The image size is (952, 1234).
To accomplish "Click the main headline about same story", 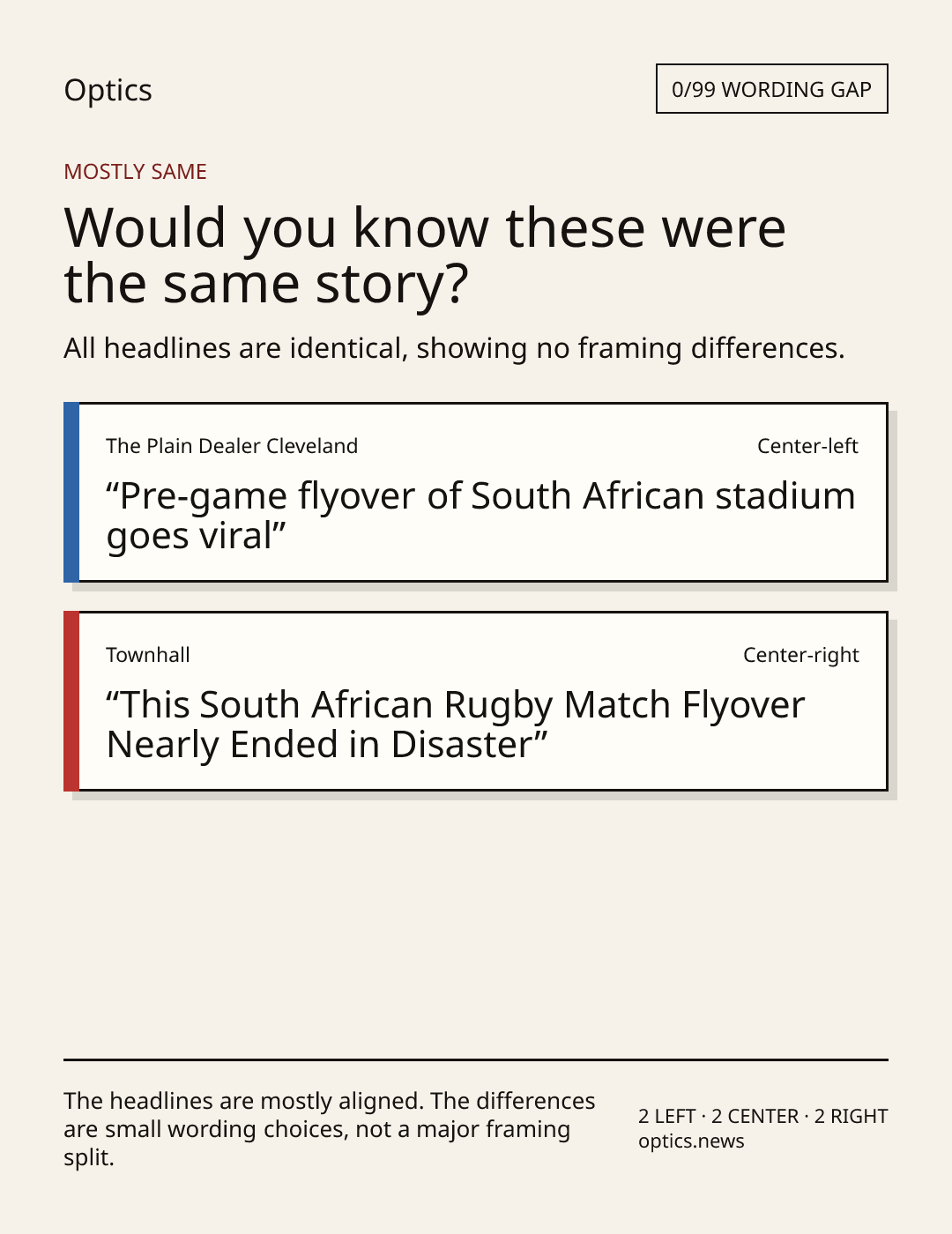I will click(425, 255).
